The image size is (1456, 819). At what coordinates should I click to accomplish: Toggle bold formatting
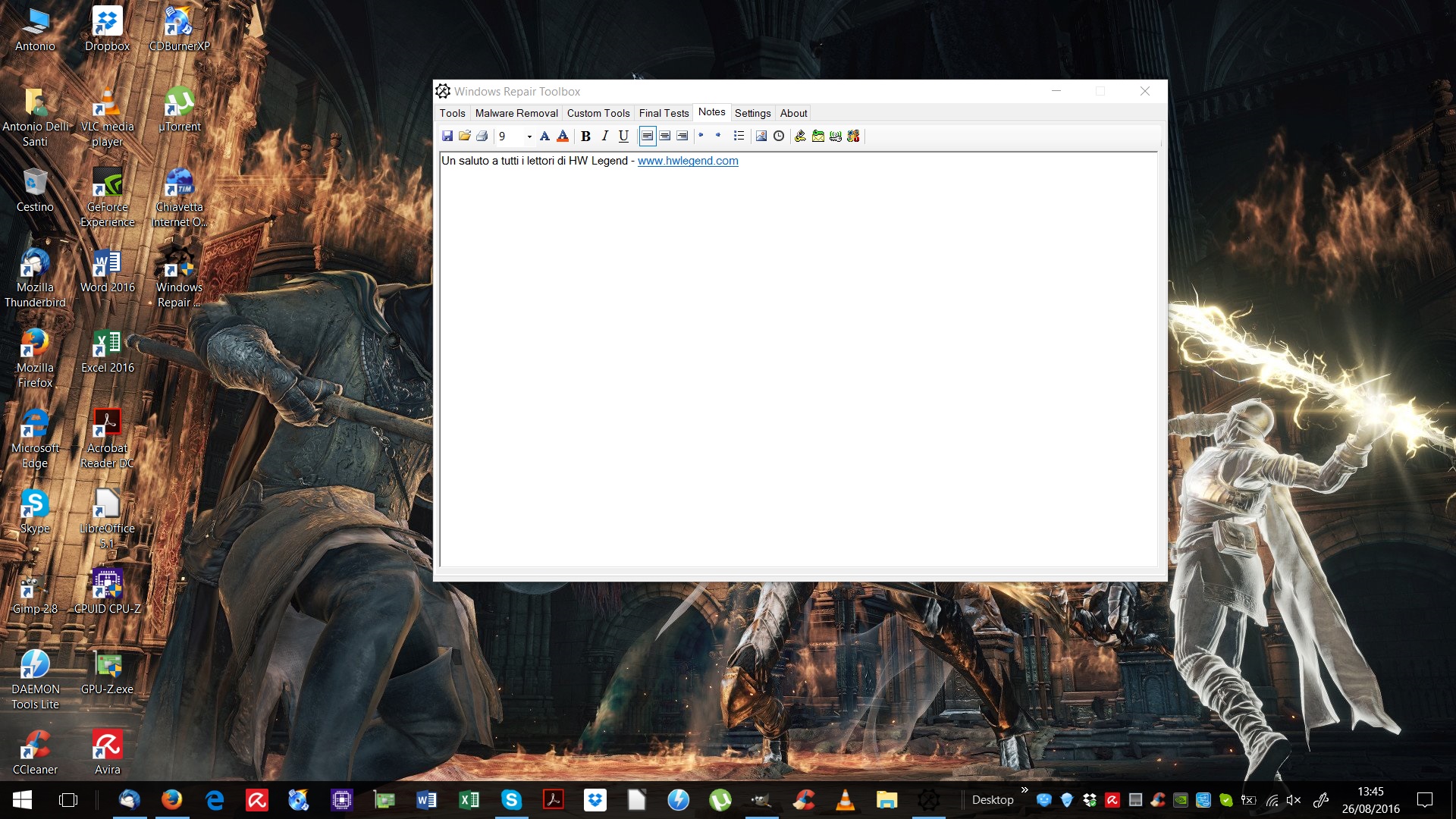coord(585,136)
